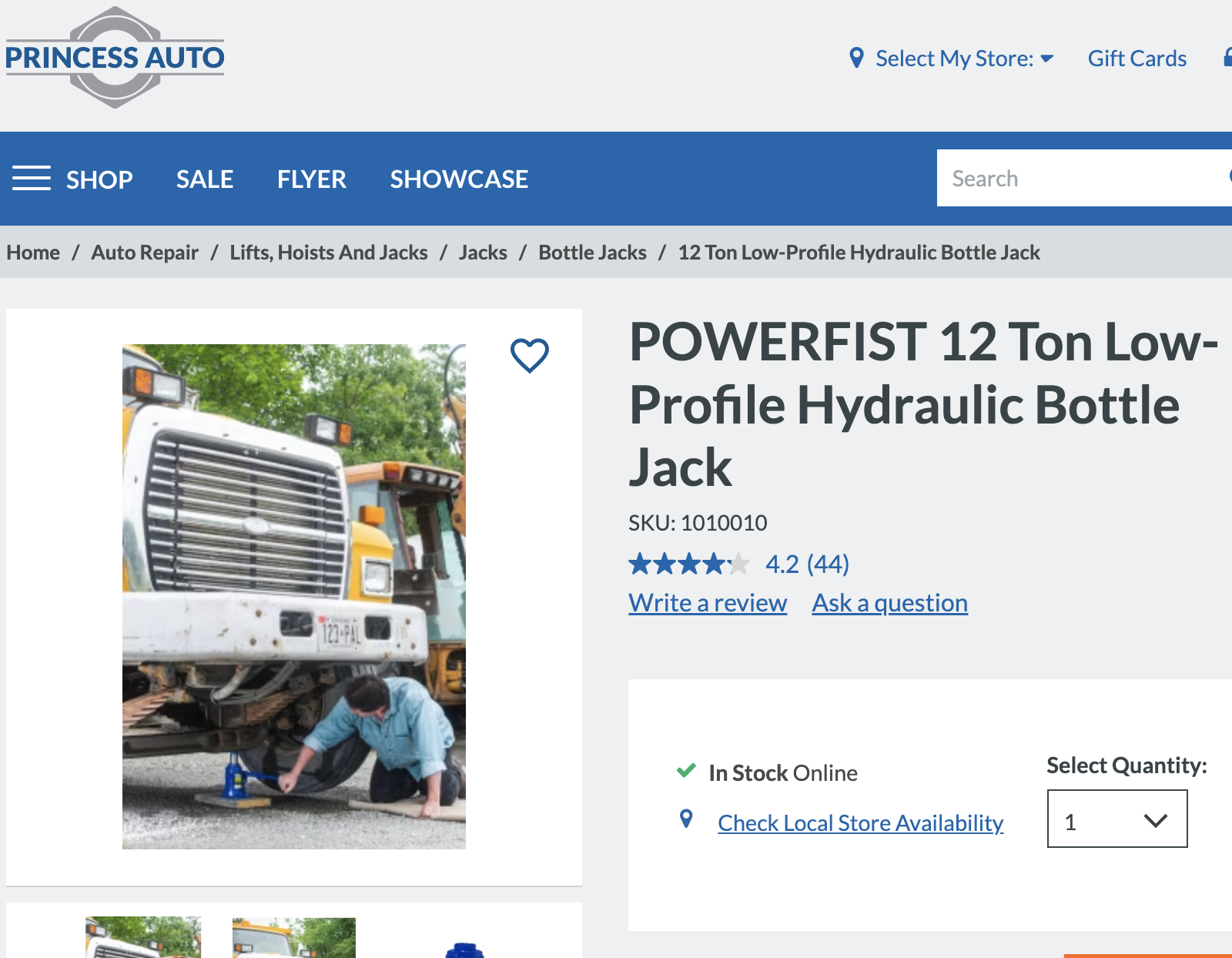Open Lifts, Hoists And Jacks breadcrumb
1232x958 pixels.
pos(329,253)
